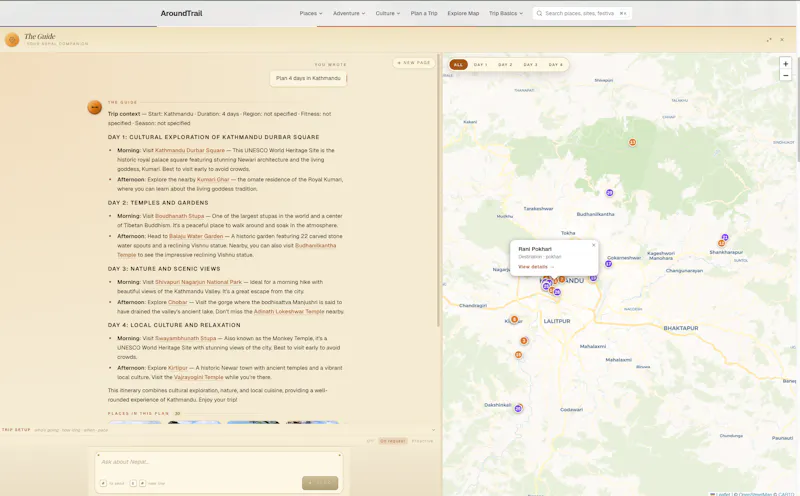
Task: Click the Send button
Action: pos(320,483)
